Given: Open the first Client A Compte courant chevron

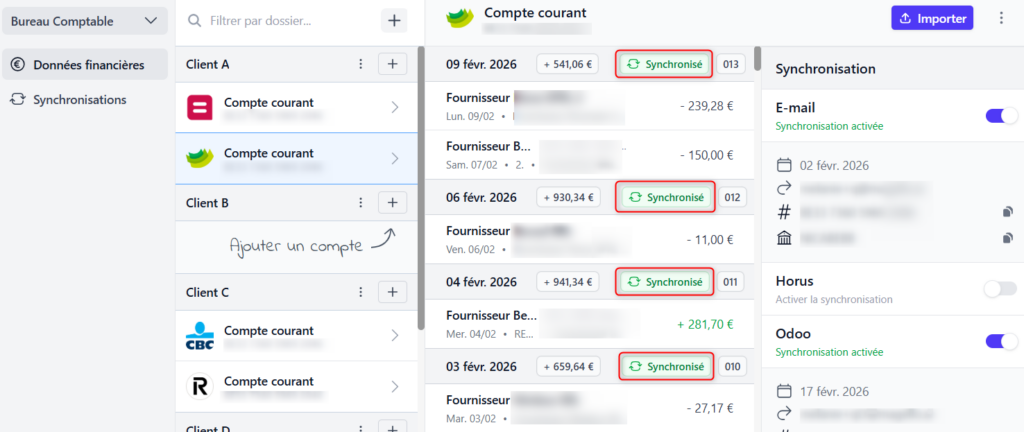Looking at the screenshot, I should click(395, 107).
